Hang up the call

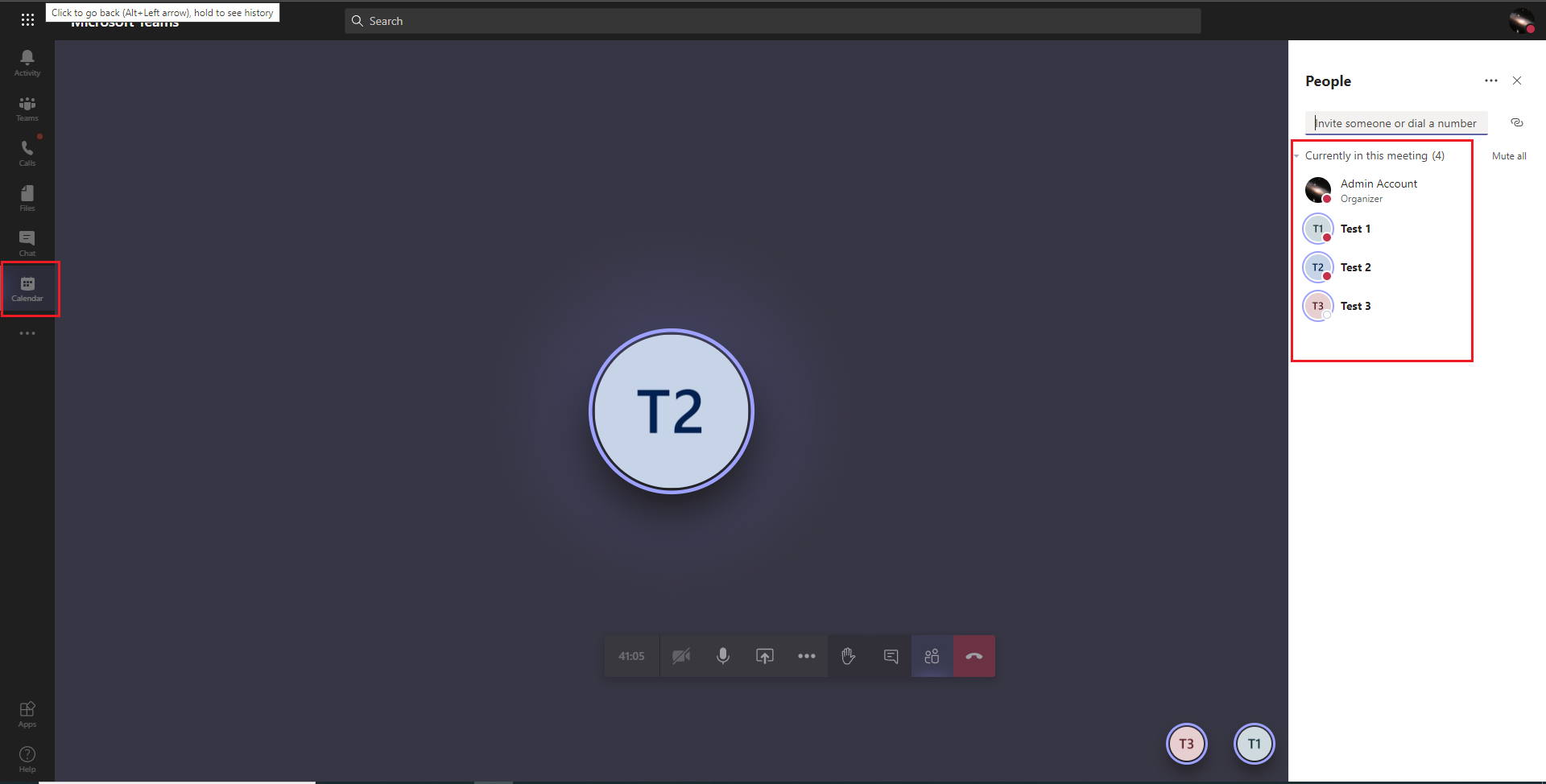click(974, 656)
